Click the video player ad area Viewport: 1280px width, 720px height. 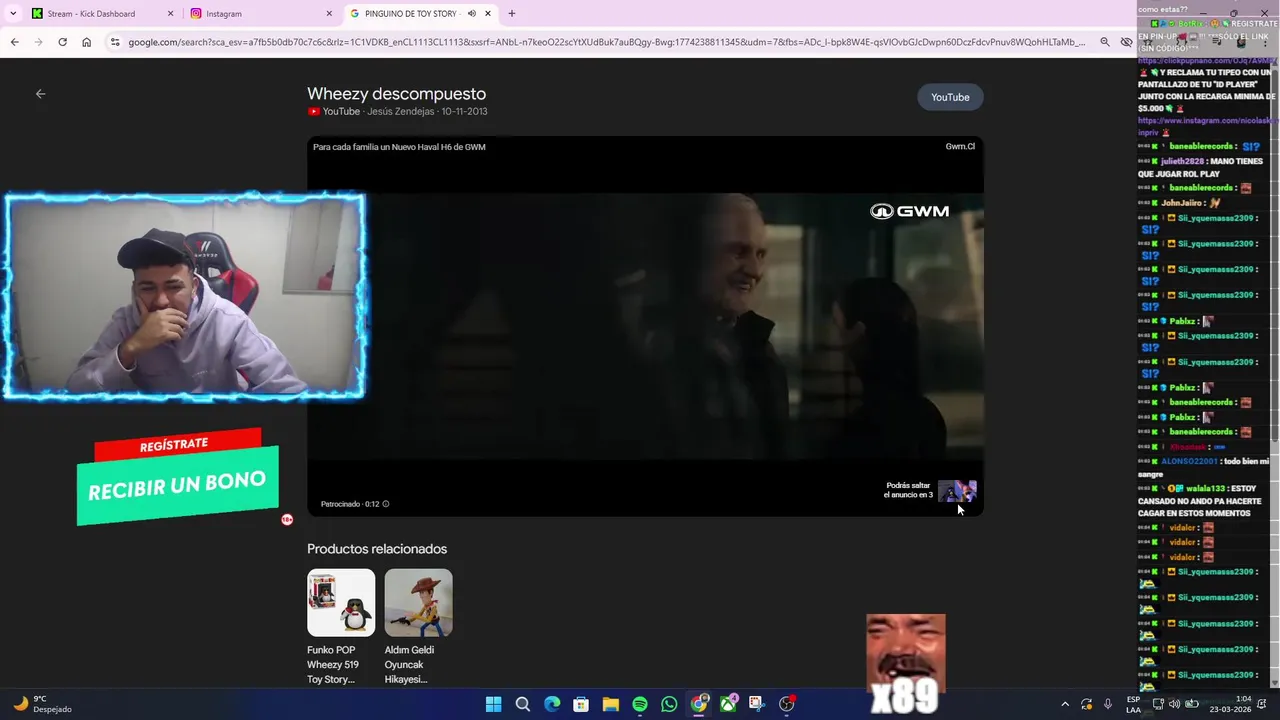pyautogui.click(x=645, y=326)
